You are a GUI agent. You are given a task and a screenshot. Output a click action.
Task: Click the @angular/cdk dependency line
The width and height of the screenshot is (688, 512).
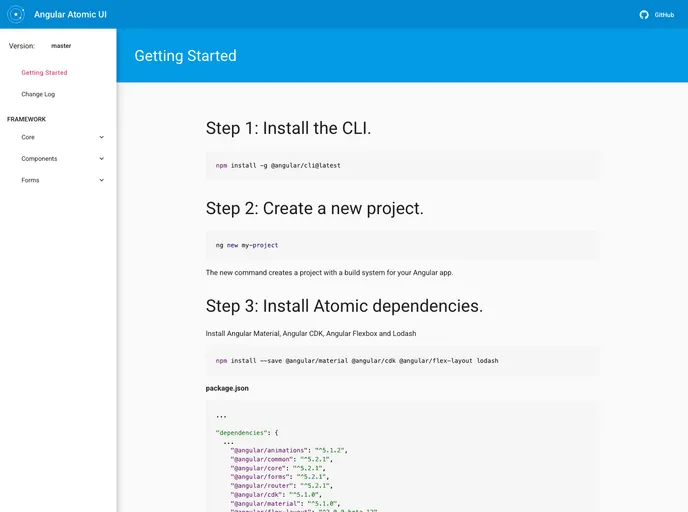click(276, 495)
